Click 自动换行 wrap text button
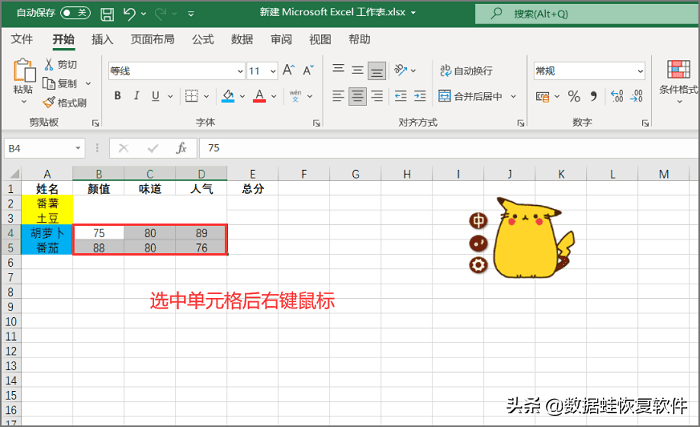700x427 pixels. (467, 71)
